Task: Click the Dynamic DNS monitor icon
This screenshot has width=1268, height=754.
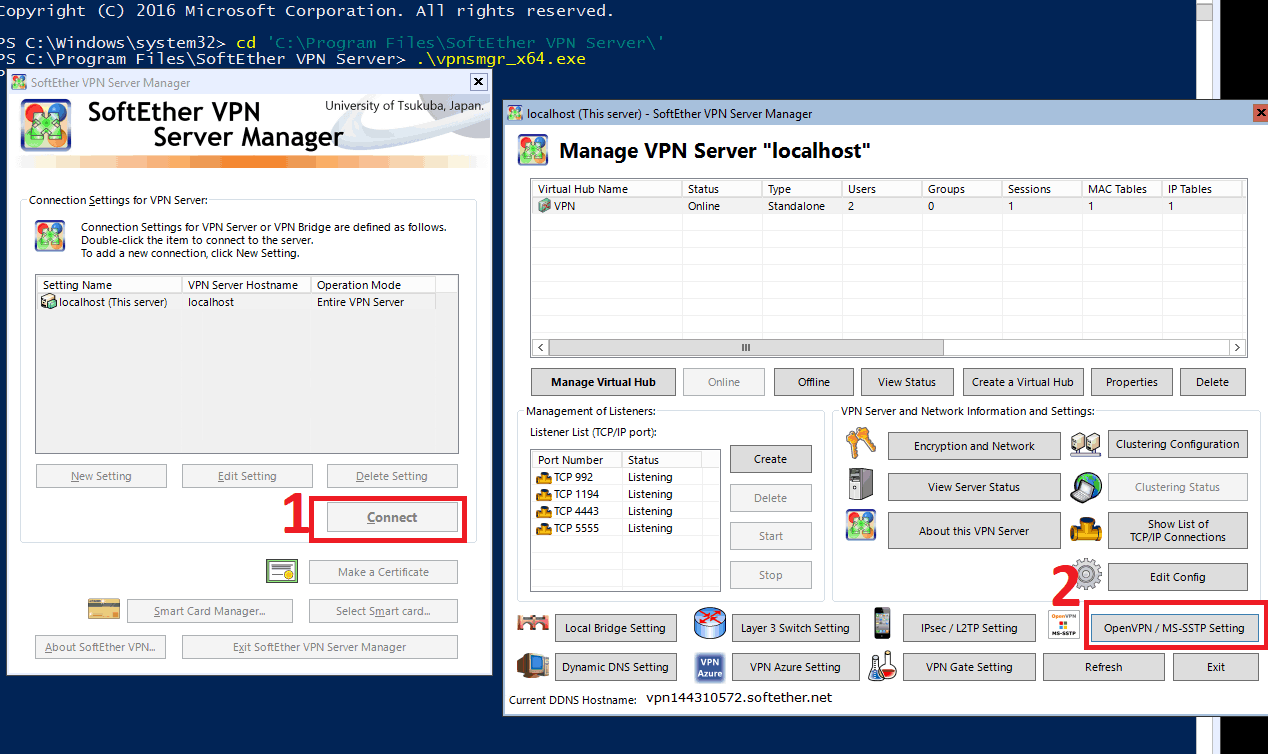Action: click(x=533, y=666)
